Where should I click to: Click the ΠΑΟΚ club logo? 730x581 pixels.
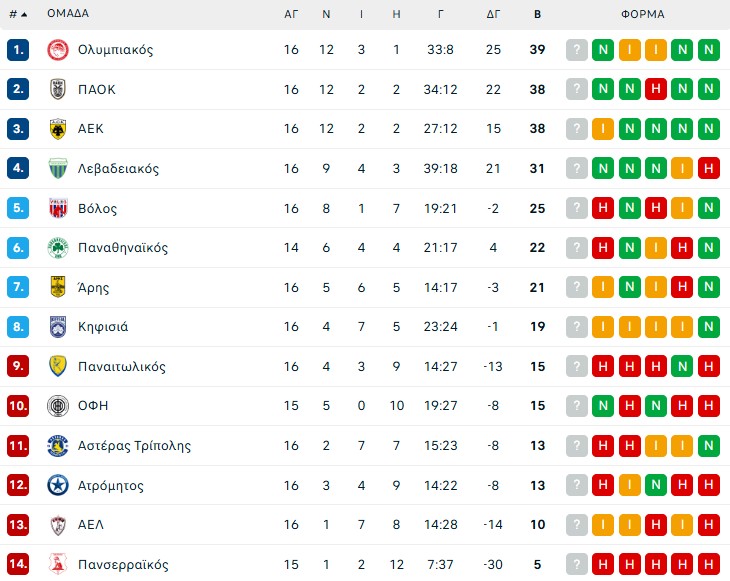[57, 89]
